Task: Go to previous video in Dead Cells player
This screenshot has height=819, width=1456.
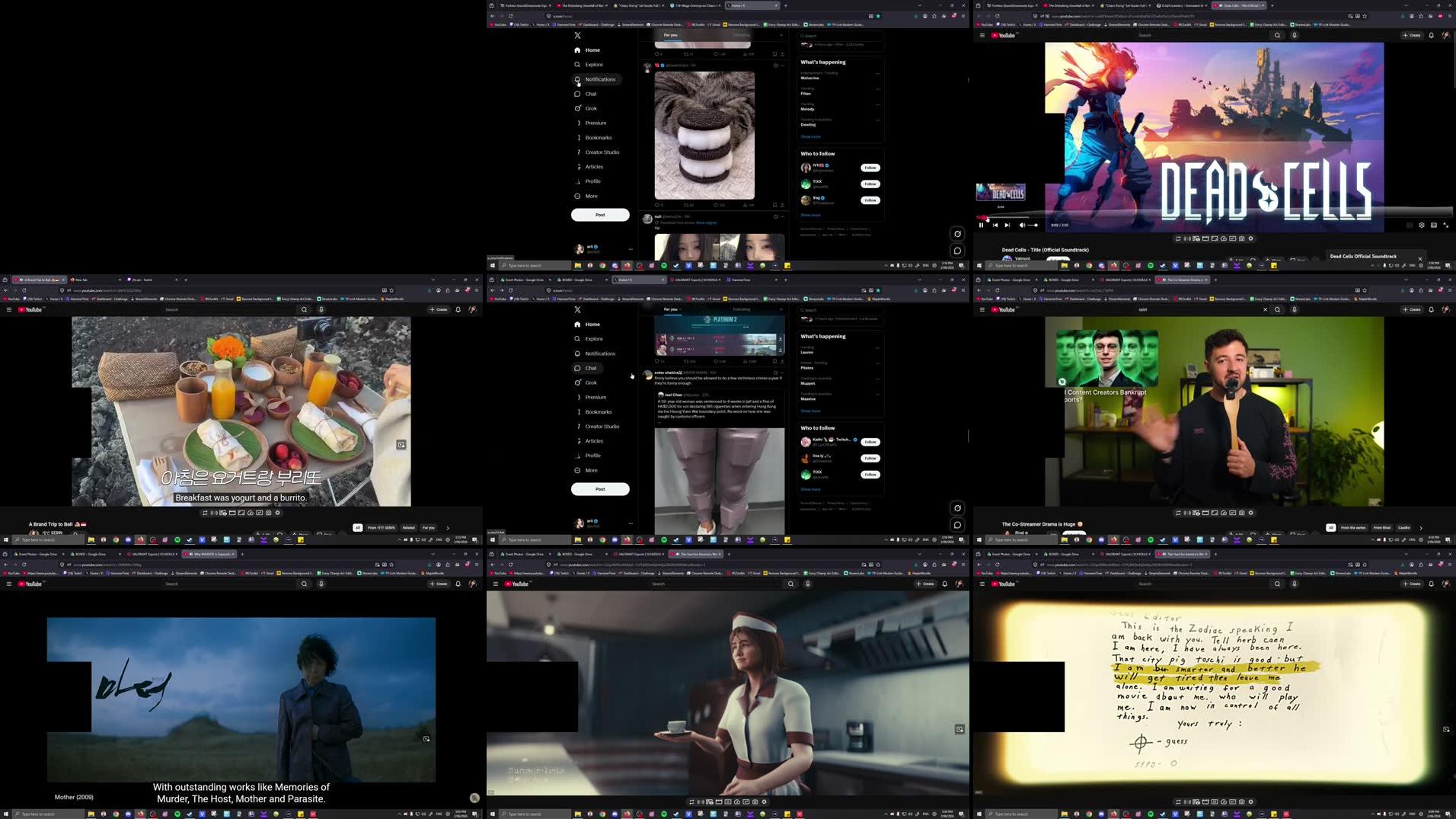Action: [995, 225]
